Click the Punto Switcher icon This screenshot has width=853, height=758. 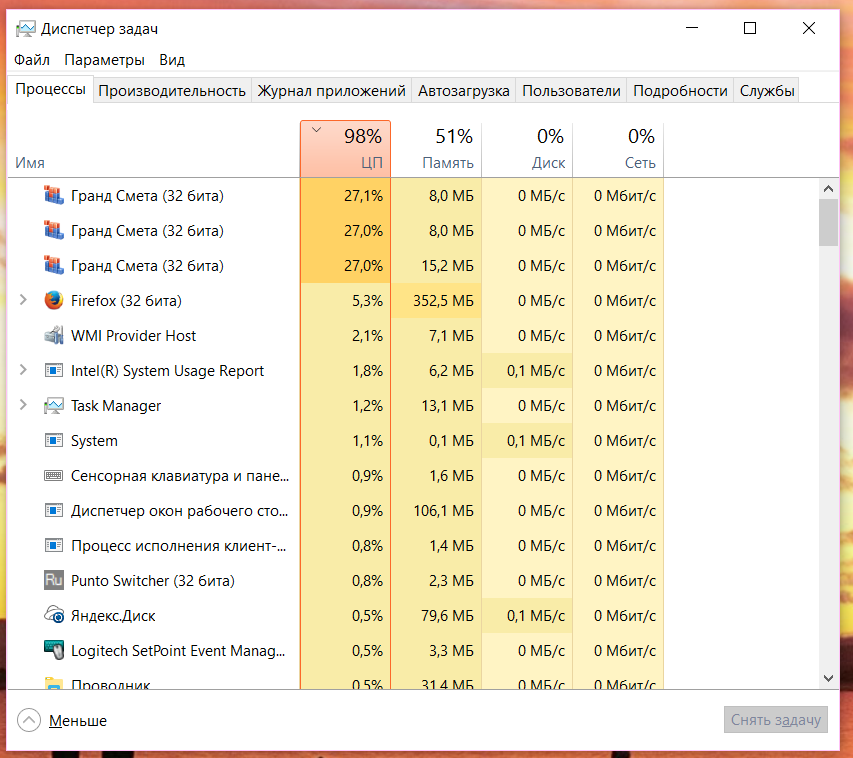(x=54, y=581)
